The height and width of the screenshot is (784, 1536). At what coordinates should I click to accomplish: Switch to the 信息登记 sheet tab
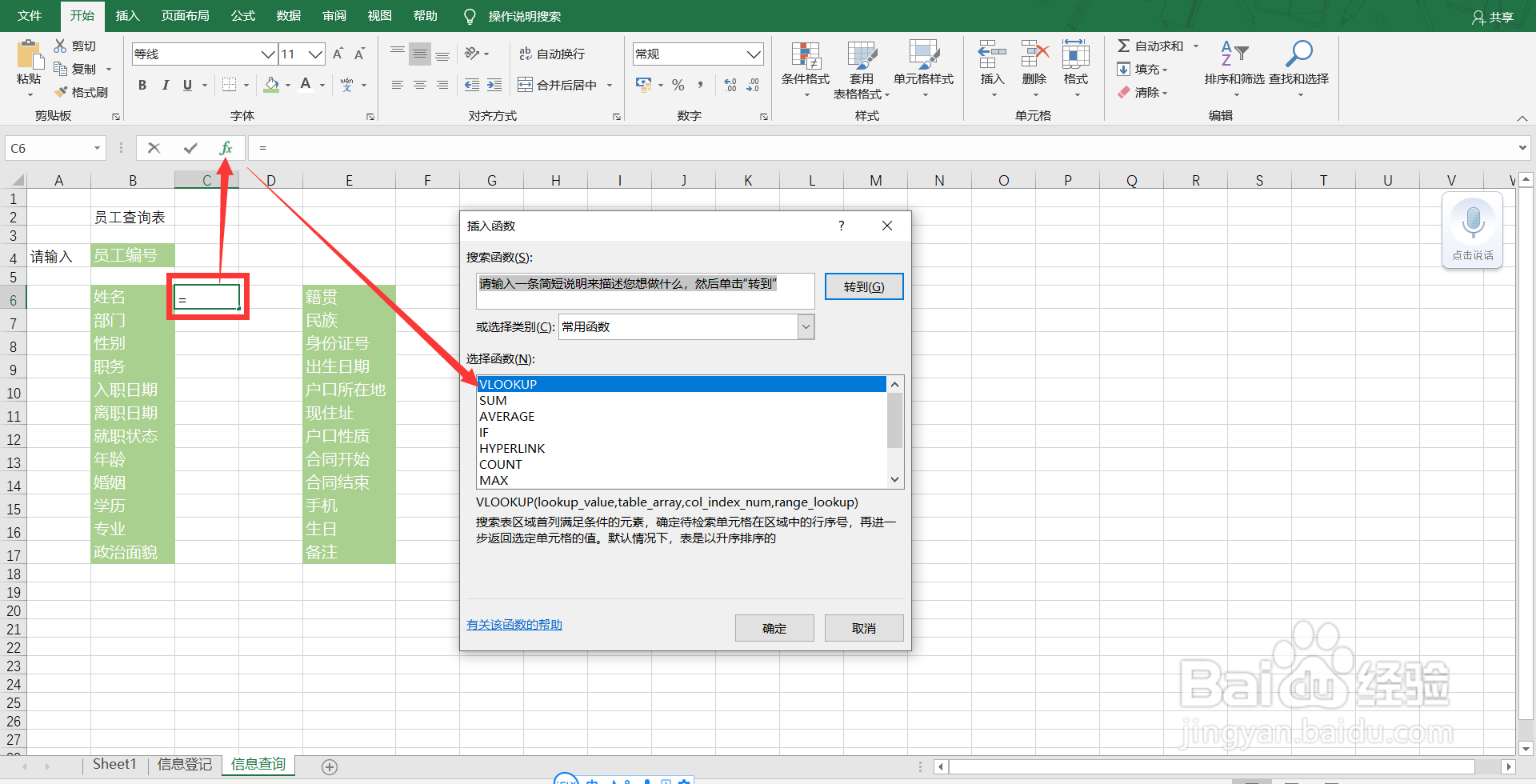pyautogui.click(x=184, y=764)
